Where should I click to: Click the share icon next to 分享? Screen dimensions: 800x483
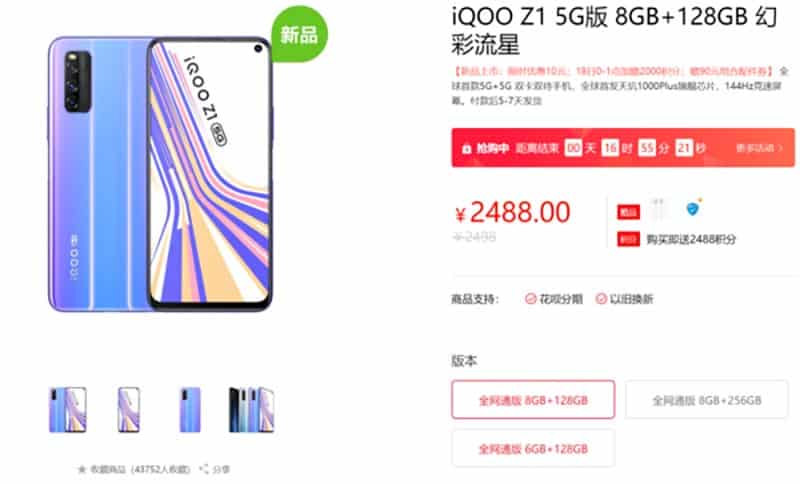pos(204,468)
